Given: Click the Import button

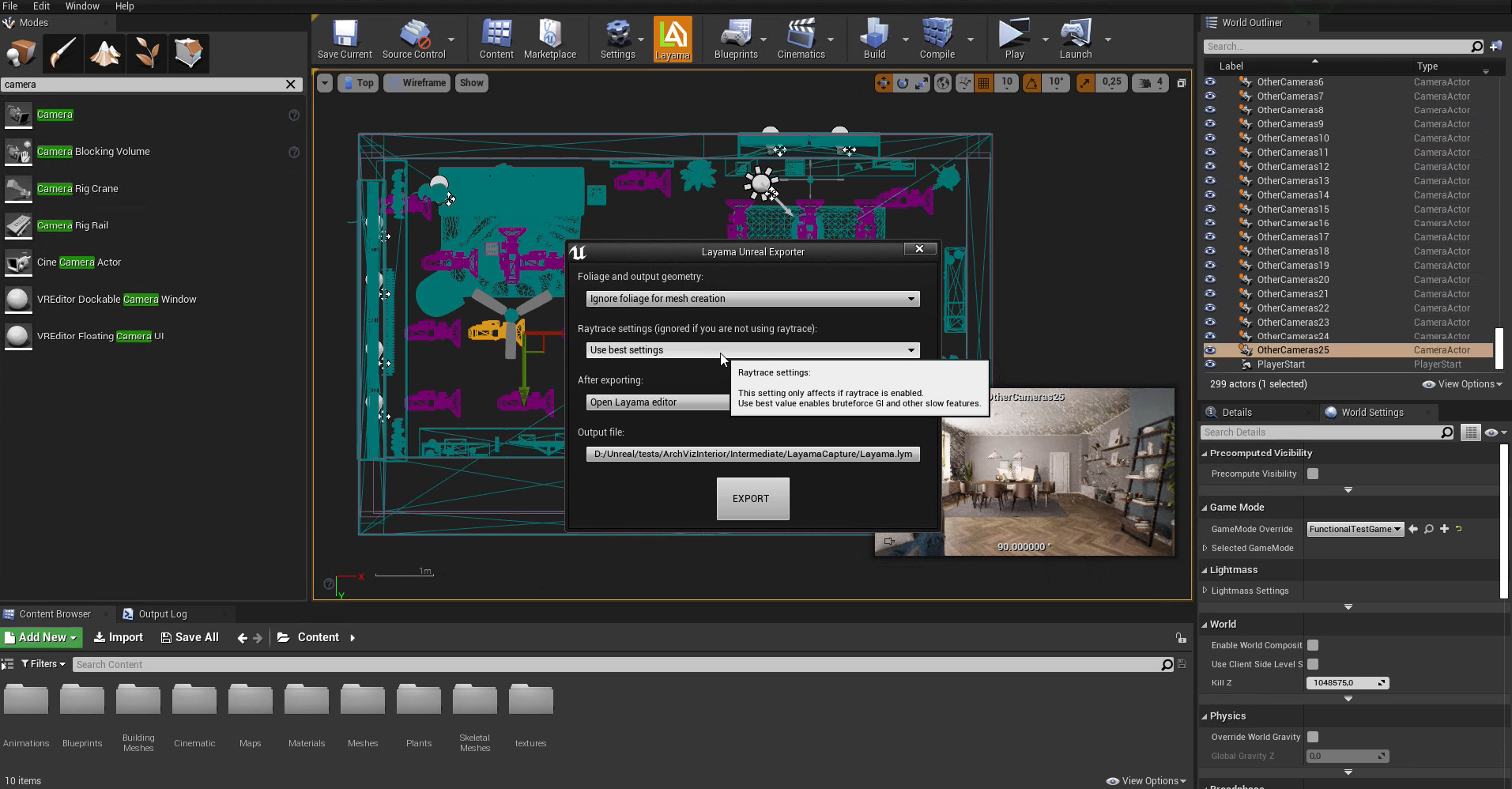Looking at the screenshot, I should [119, 637].
